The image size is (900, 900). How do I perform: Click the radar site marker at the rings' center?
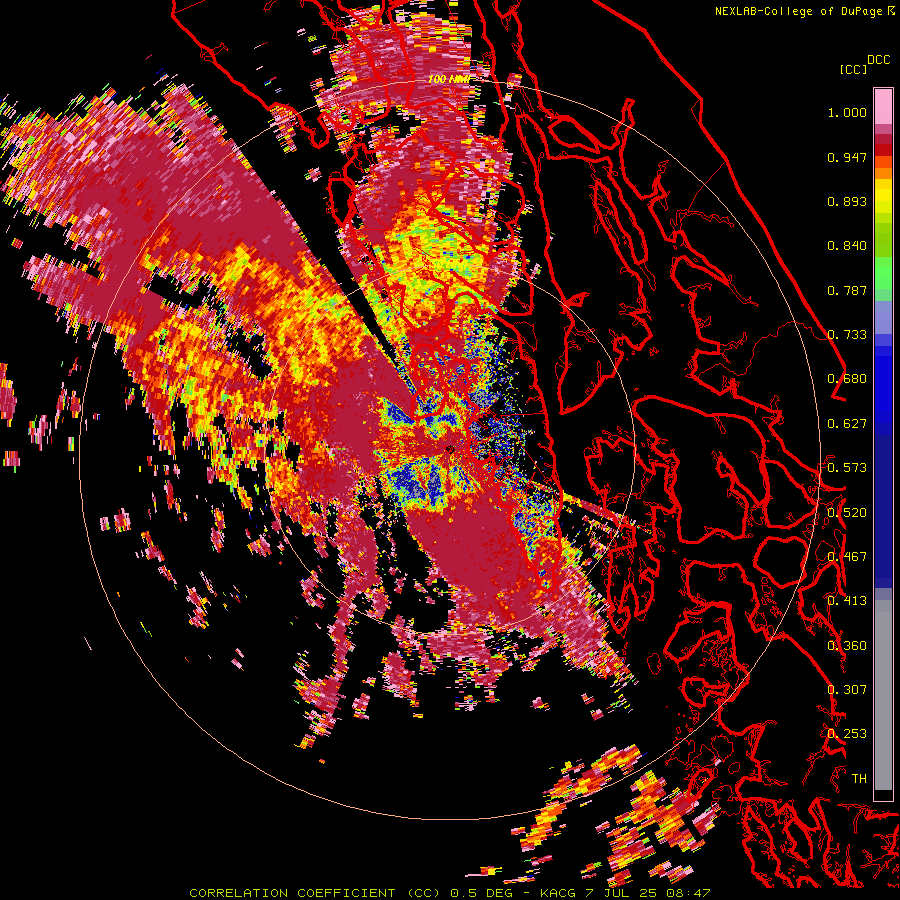[x=449, y=449]
